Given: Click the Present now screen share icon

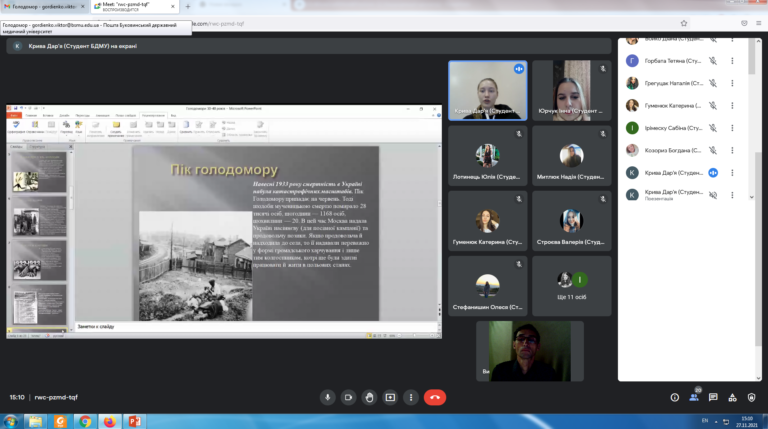Looking at the screenshot, I should [390, 397].
